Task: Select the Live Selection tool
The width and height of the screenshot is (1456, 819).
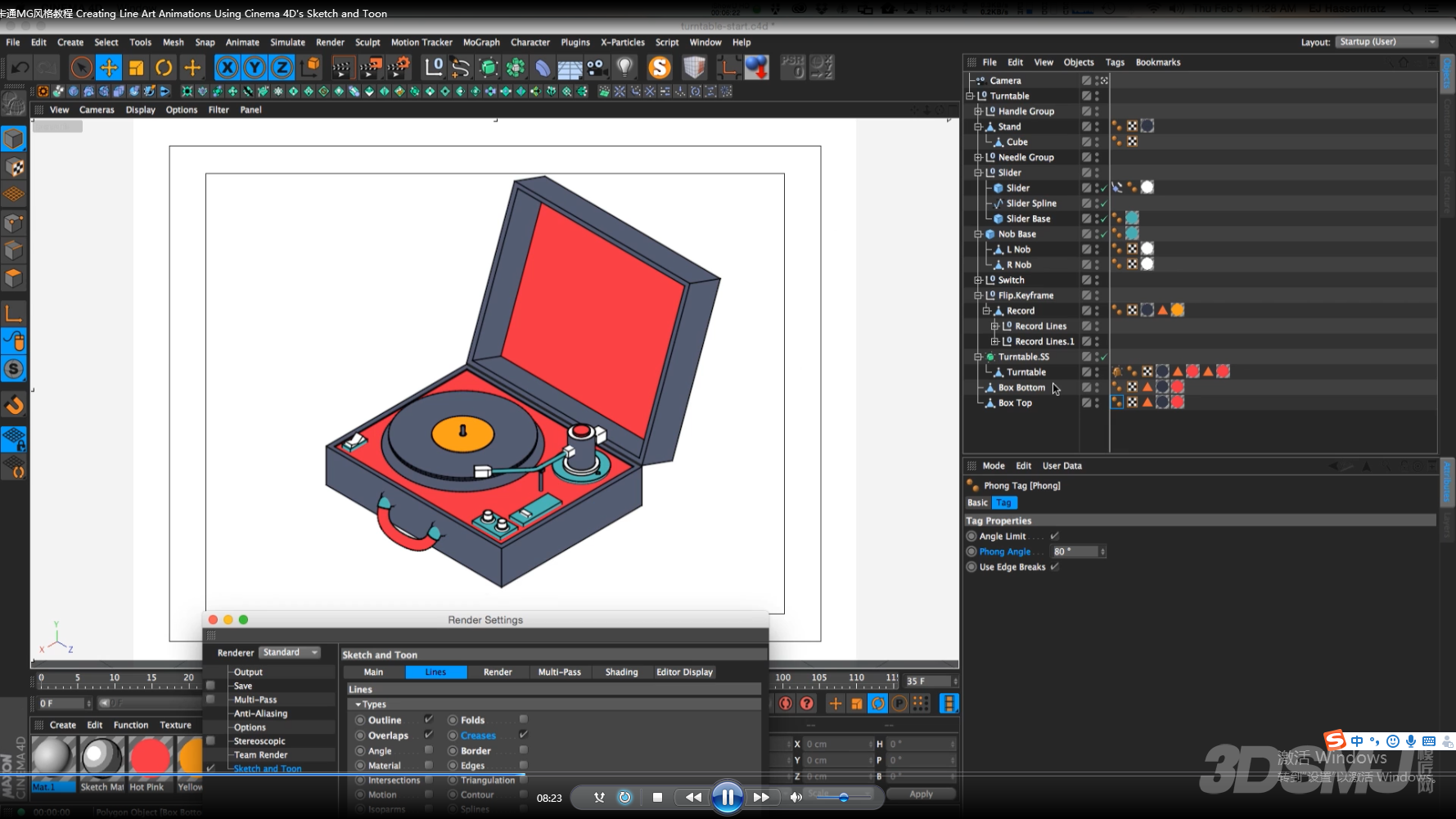Action: coord(81,67)
